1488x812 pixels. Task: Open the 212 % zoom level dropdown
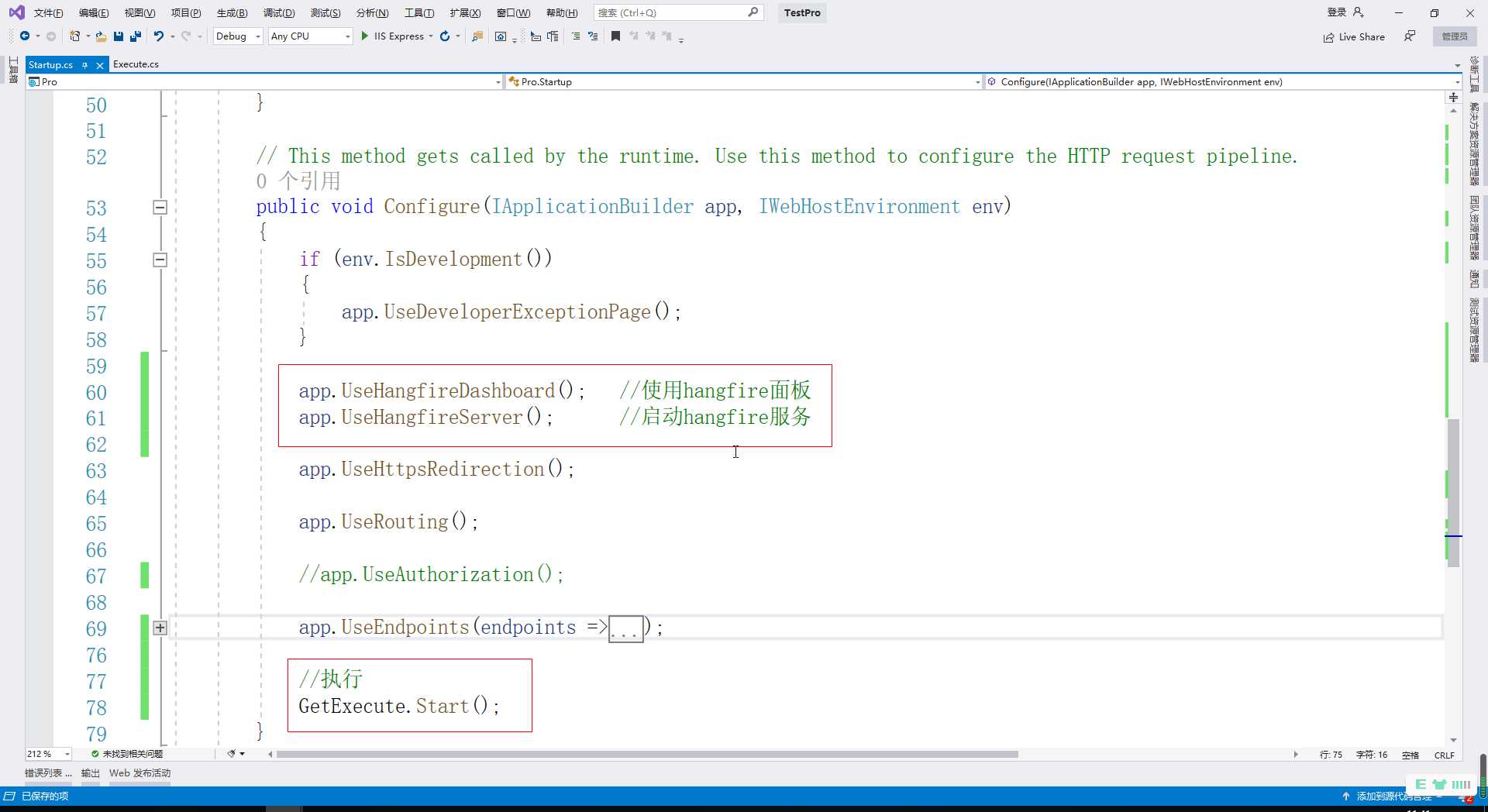[x=48, y=754]
